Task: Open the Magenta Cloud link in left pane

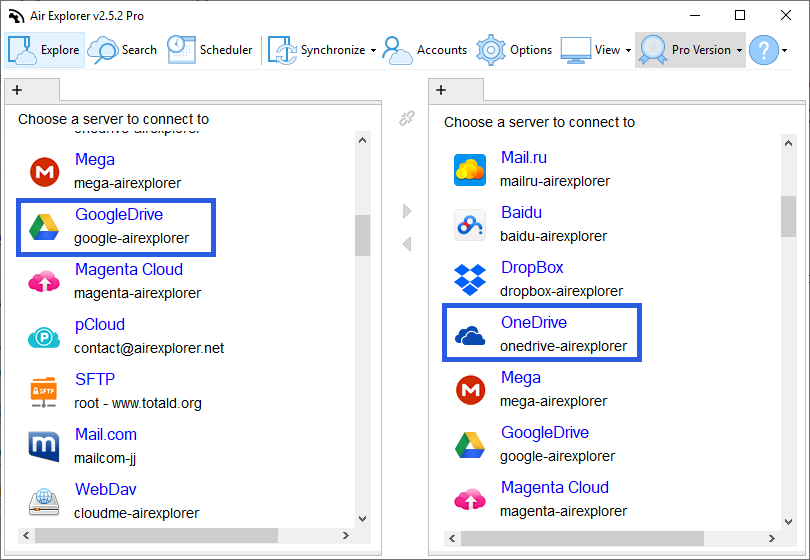Action: (x=129, y=269)
